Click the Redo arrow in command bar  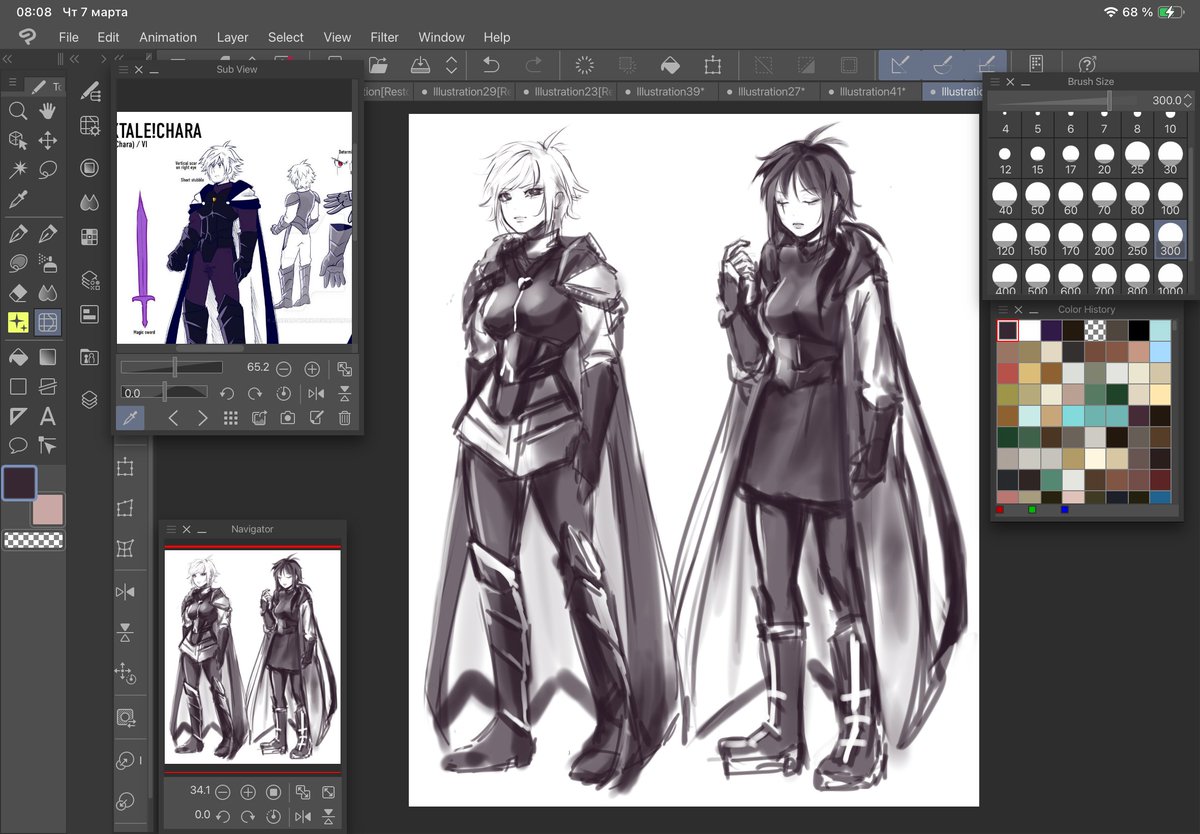click(533, 65)
